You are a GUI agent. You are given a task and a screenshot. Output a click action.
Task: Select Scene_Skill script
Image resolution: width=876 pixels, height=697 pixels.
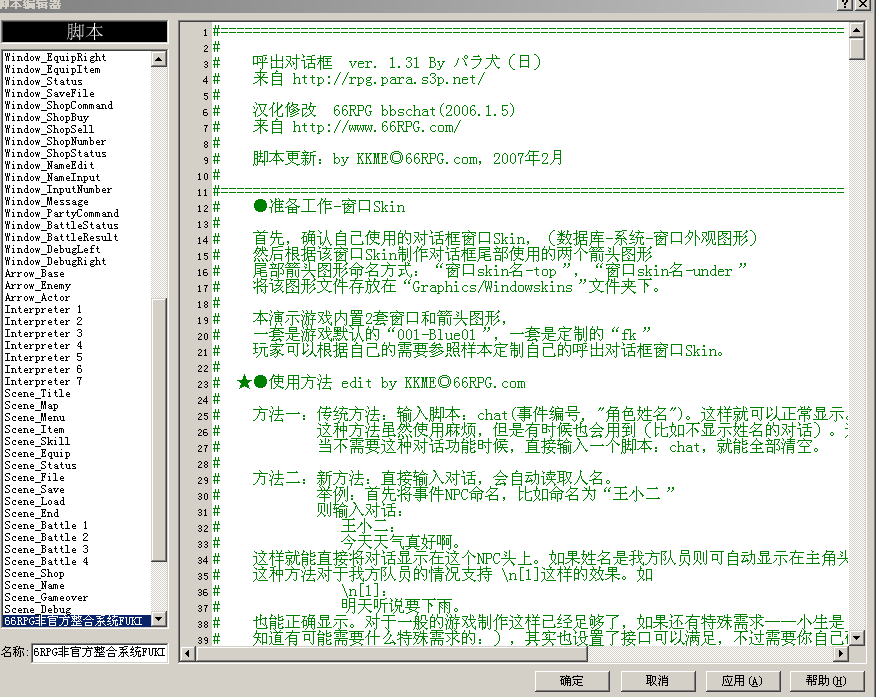[37, 441]
